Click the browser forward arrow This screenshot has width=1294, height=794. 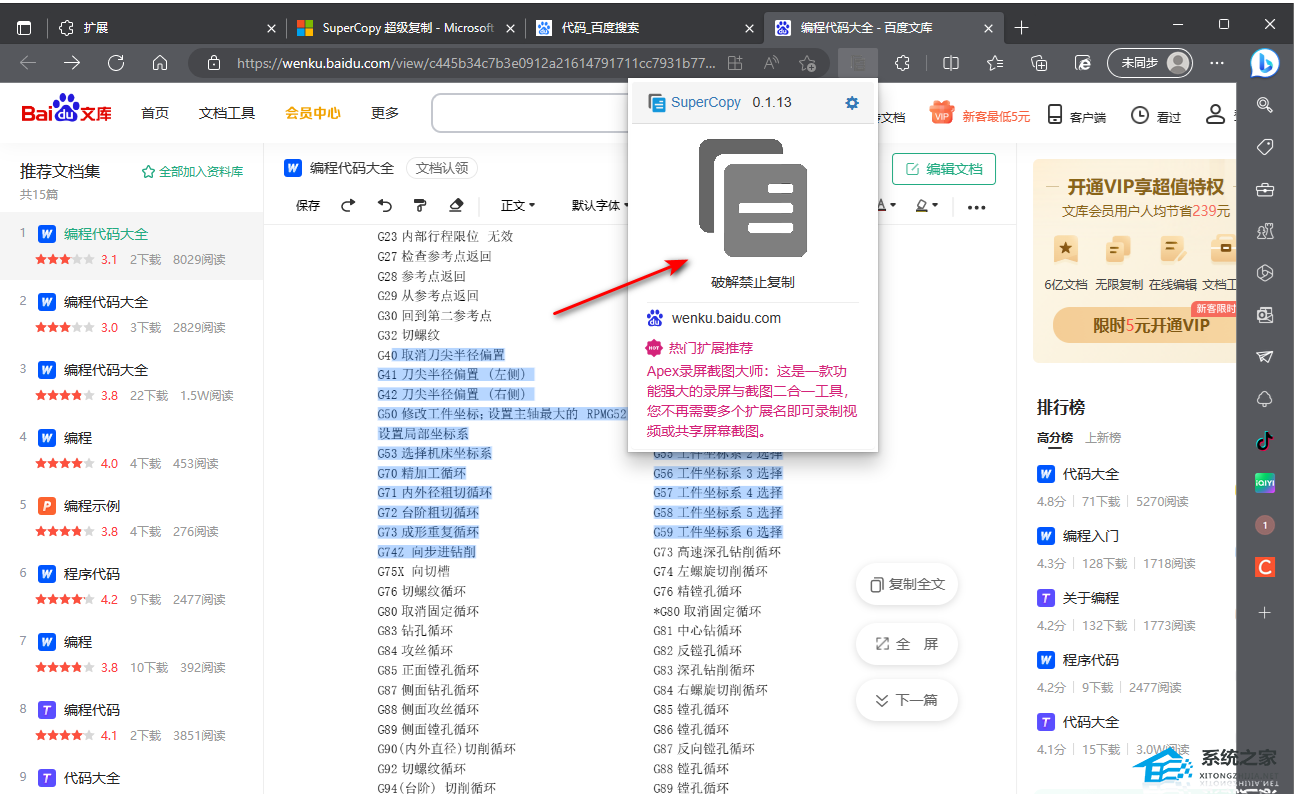click(72, 63)
